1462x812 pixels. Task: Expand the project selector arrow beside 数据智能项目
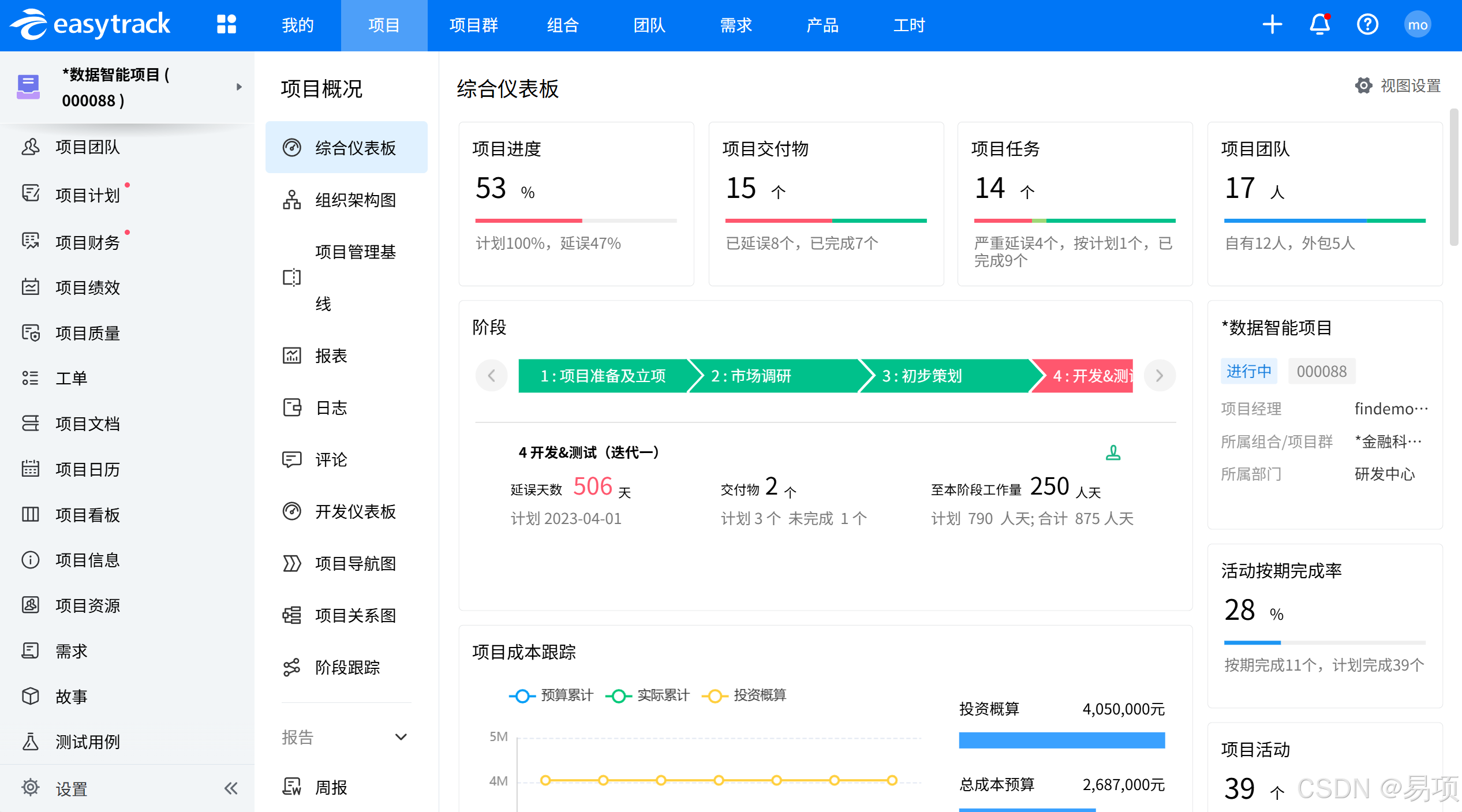click(239, 87)
